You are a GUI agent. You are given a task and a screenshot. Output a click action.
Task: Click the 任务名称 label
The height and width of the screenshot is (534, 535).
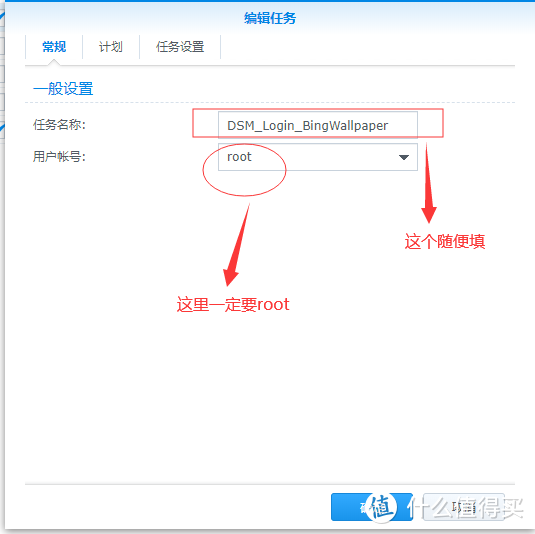point(59,125)
